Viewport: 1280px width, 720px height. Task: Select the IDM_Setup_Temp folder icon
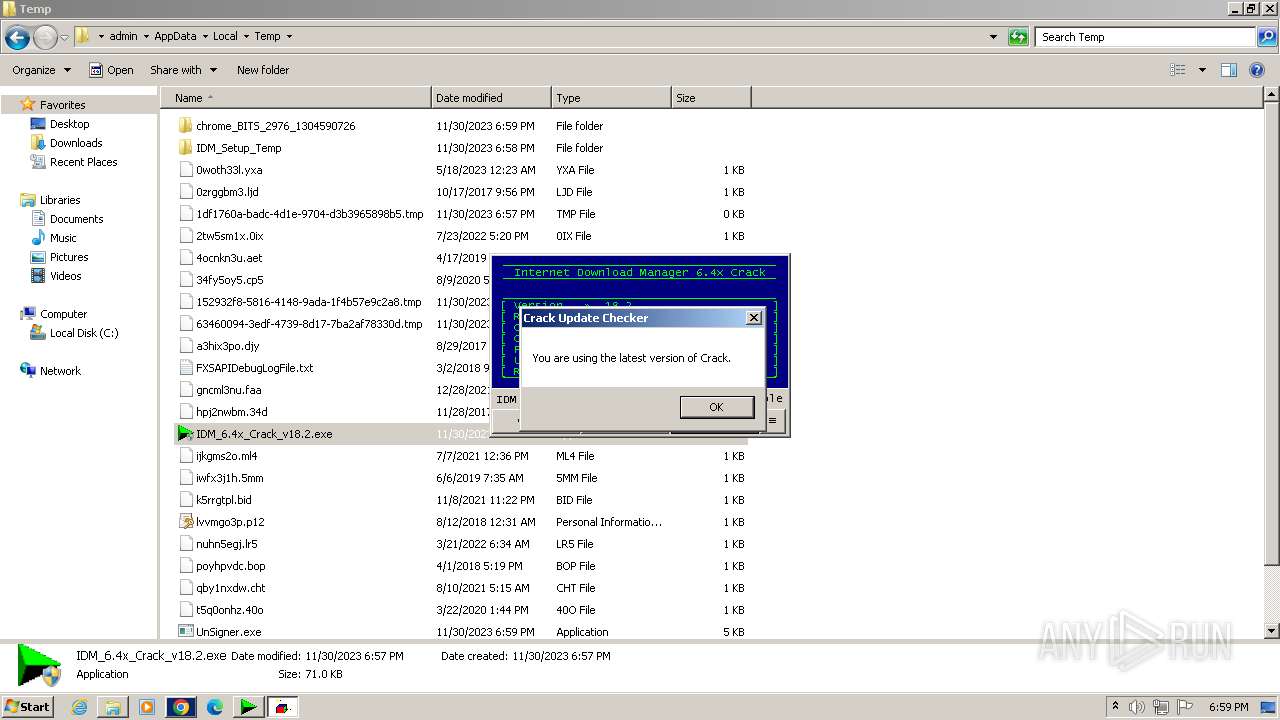(x=185, y=148)
